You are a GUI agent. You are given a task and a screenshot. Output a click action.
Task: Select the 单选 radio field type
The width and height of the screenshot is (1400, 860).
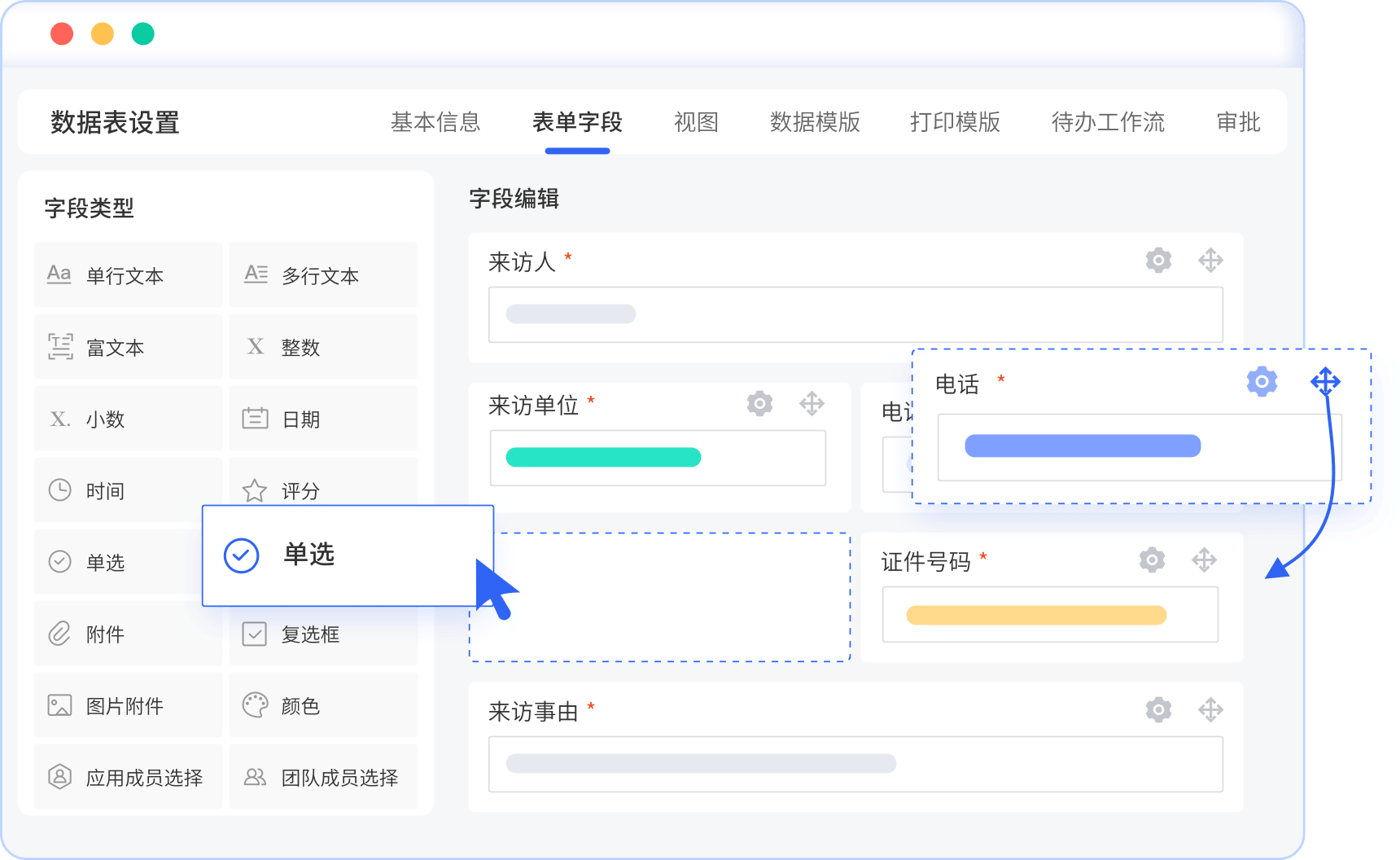click(x=58, y=561)
